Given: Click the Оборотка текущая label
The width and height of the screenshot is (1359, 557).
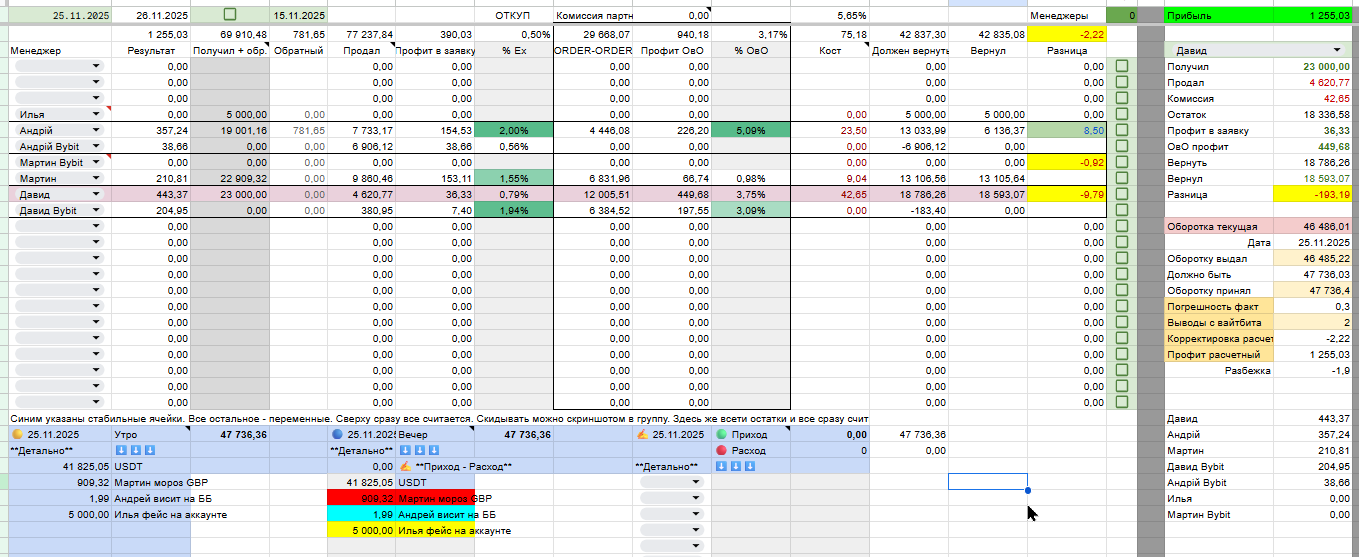Looking at the screenshot, I should click(1220, 227).
